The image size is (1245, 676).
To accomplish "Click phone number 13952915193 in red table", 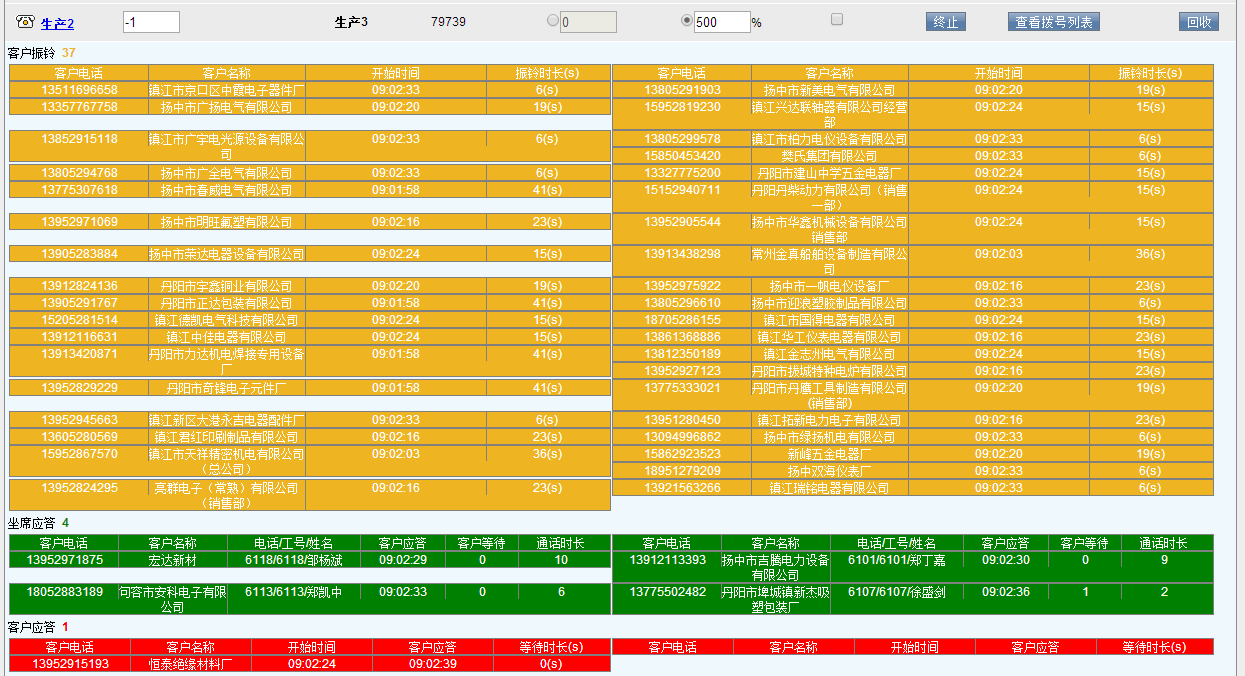I will 70,663.
